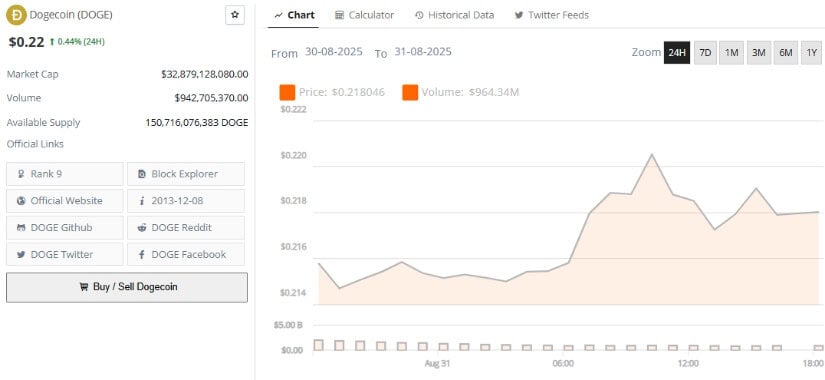Viewport: 825px width, 380px height.
Task: Select the 1Y zoom range
Action: coord(812,53)
